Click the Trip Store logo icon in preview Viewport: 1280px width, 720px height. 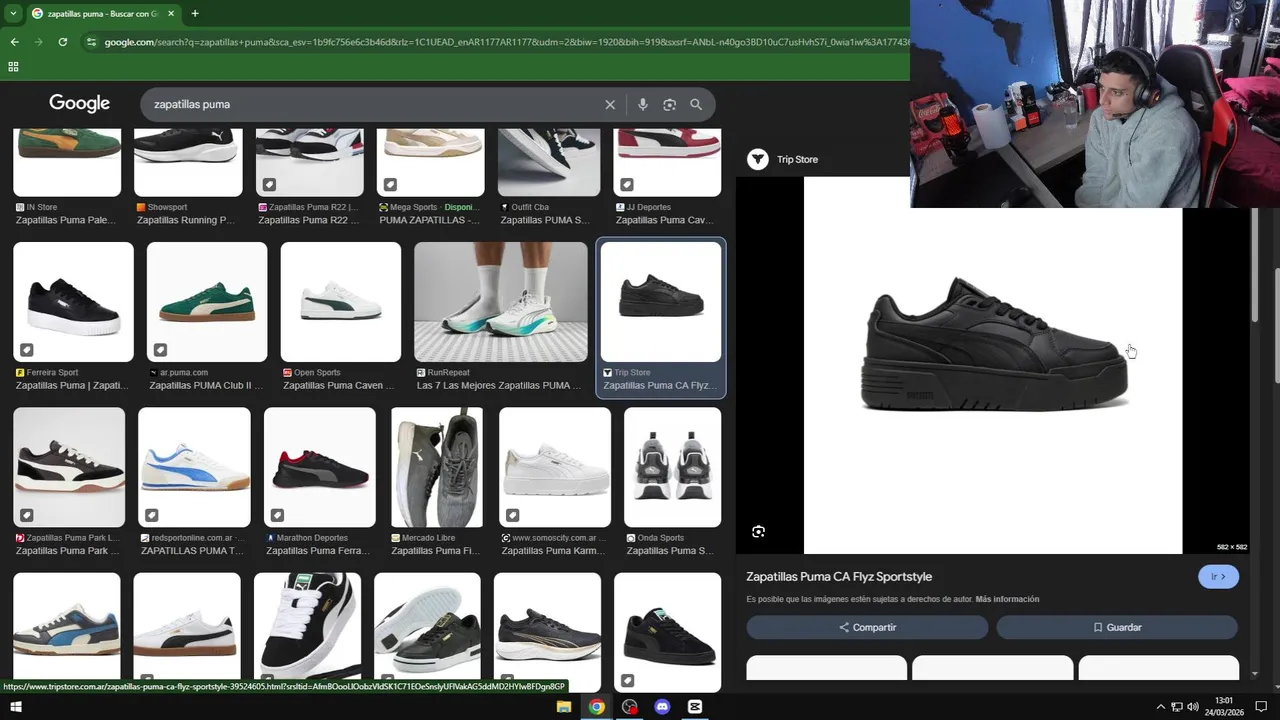(x=758, y=159)
